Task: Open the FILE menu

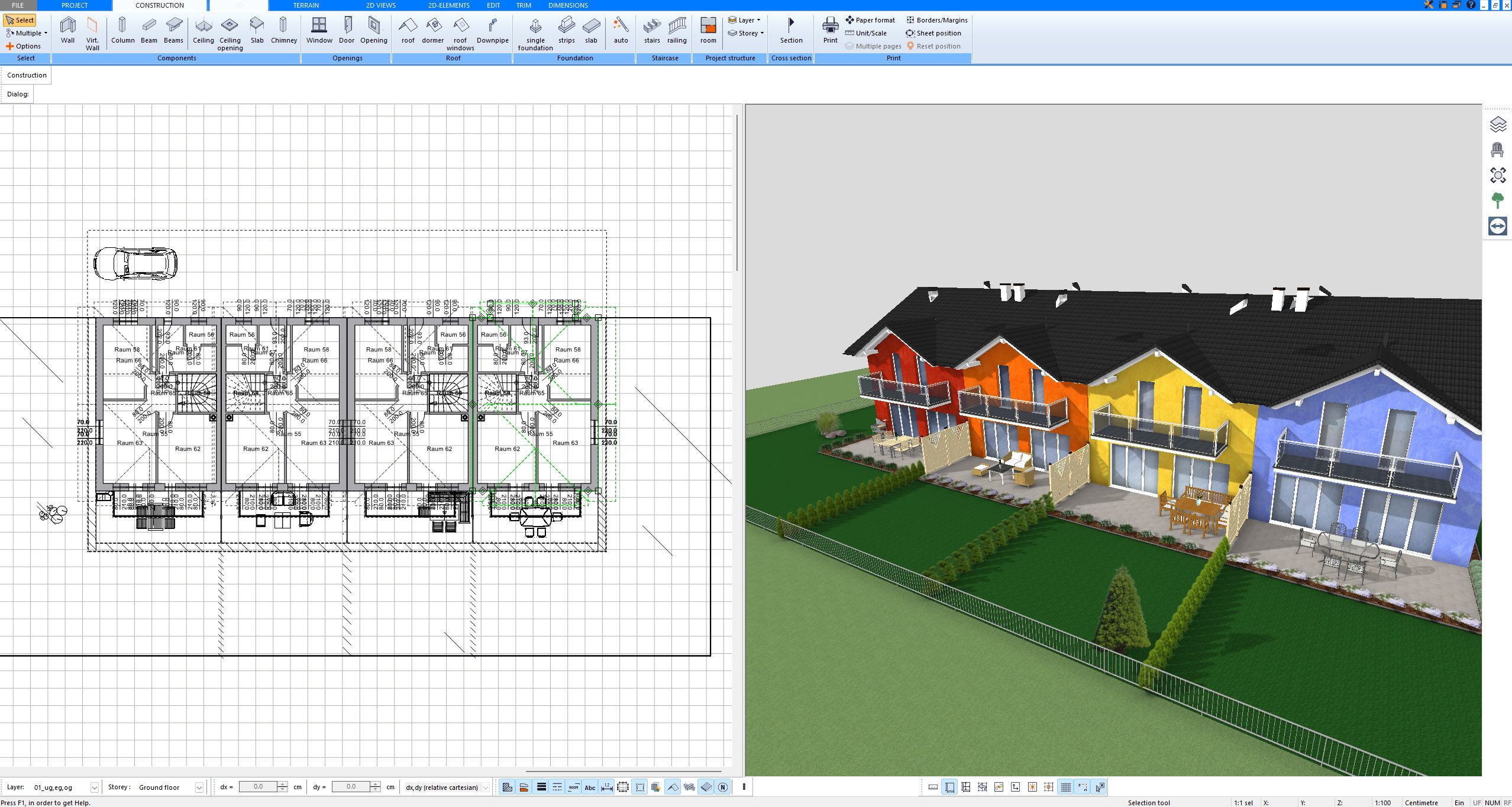Action: (x=17, y=5)
